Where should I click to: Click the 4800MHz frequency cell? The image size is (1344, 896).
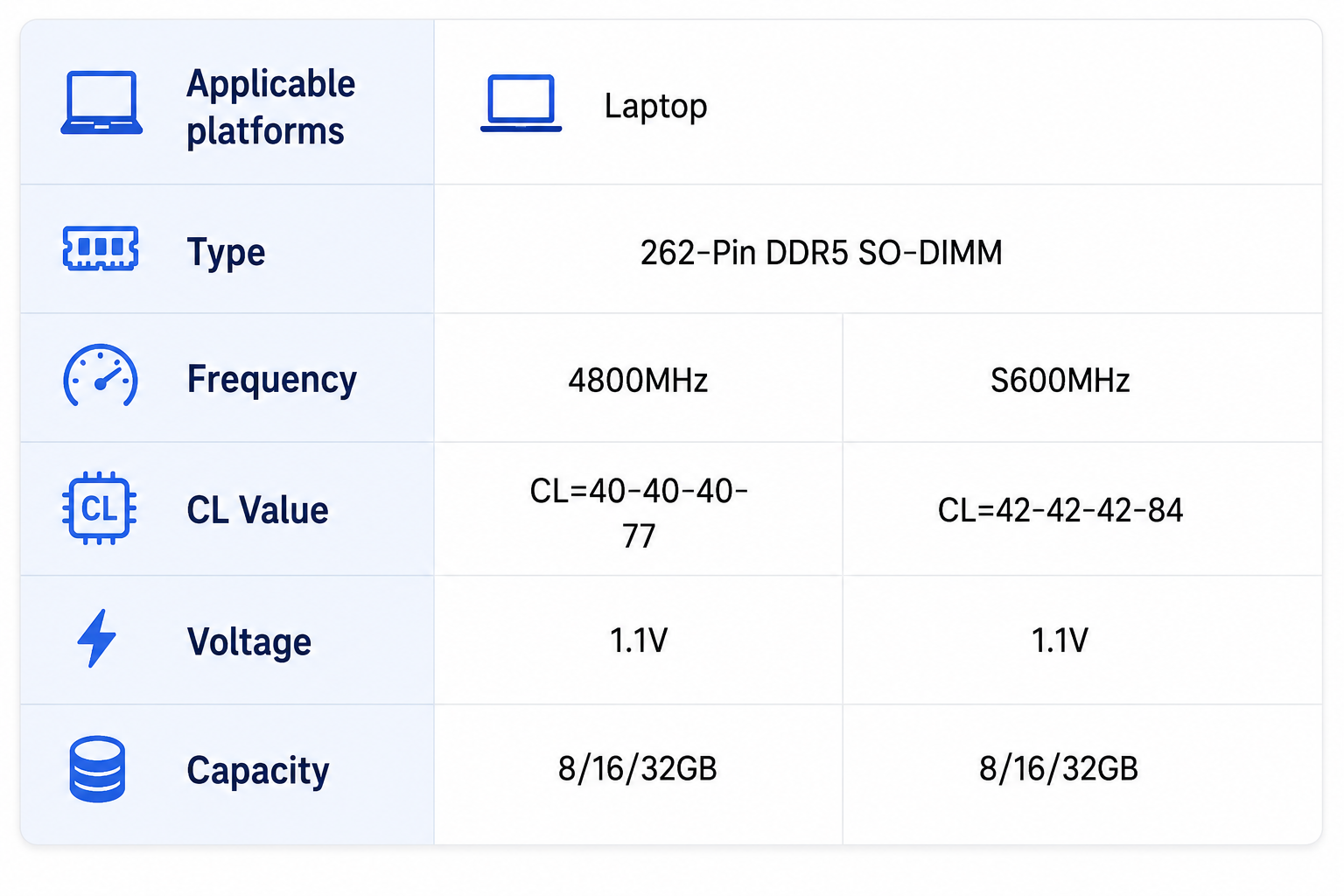pos(638,380)
